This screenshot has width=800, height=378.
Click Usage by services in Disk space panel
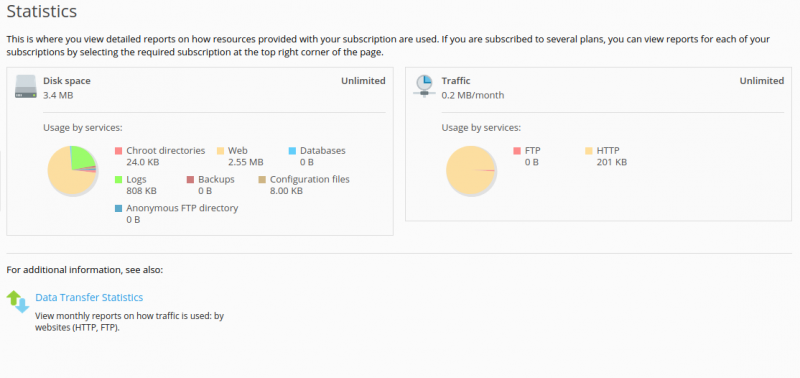(x=83, y=128)
